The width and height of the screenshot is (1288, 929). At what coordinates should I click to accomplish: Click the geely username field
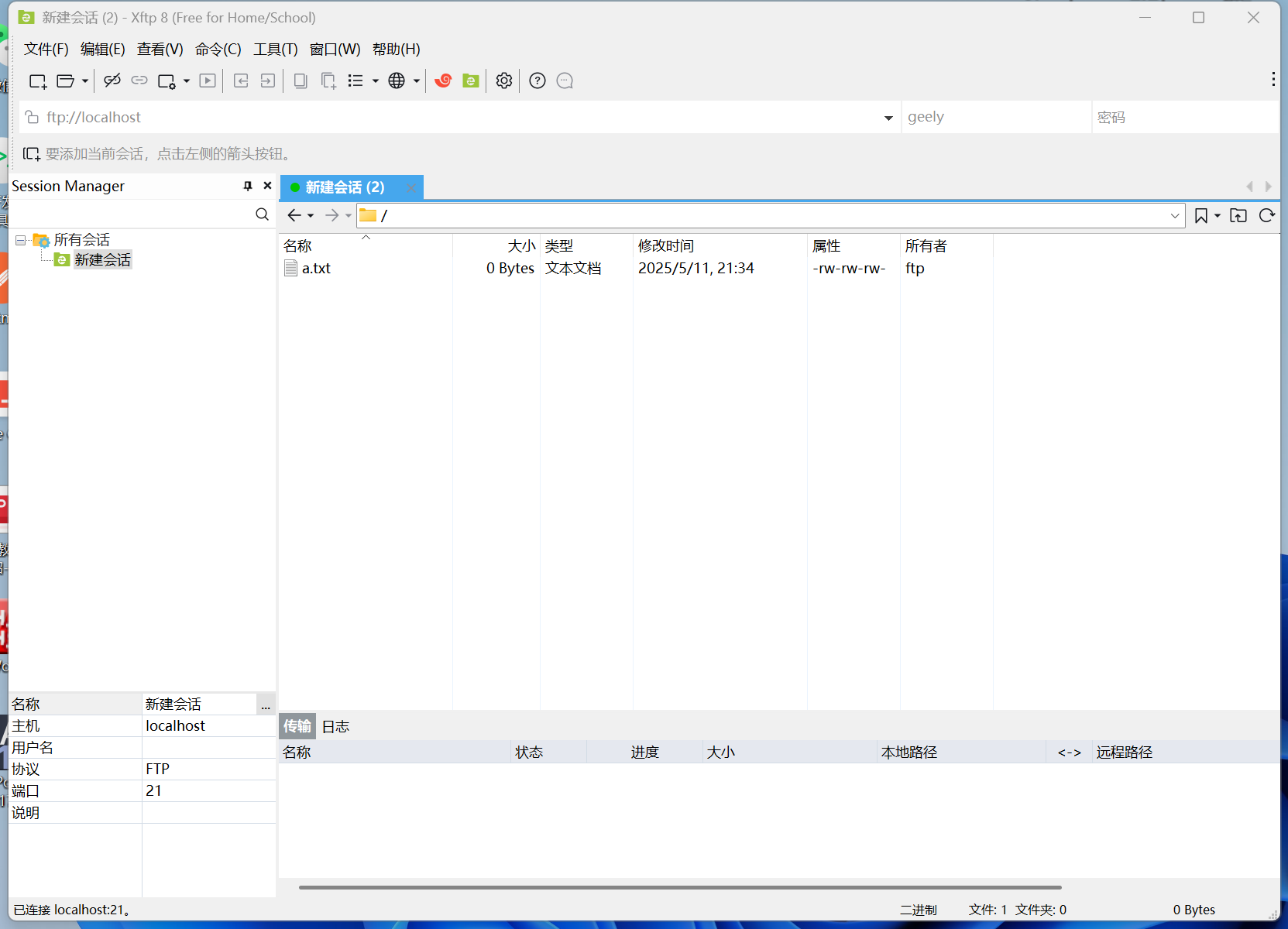(996, 118)
